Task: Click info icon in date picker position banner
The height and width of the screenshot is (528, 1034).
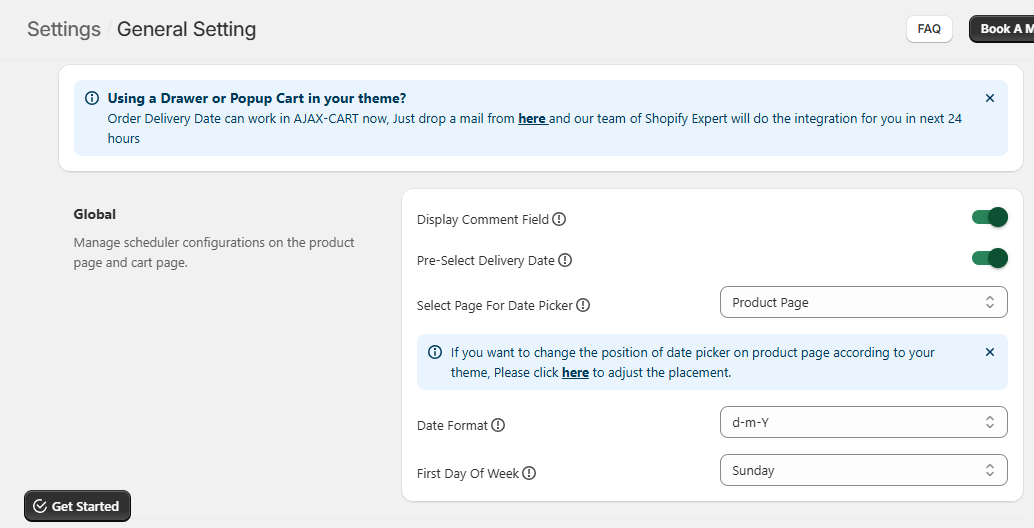Action: [435, 352]
